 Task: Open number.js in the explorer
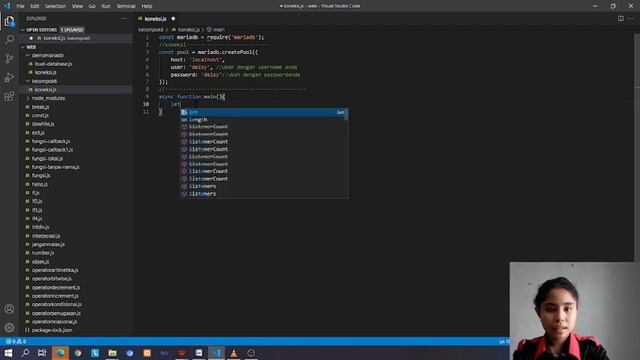tap(43, 253)
